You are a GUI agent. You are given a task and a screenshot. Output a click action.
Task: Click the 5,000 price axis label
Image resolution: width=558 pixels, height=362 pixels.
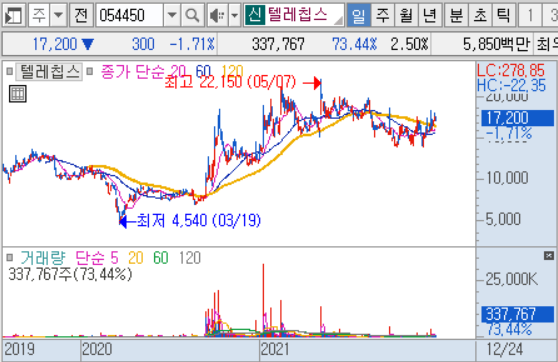503,219
